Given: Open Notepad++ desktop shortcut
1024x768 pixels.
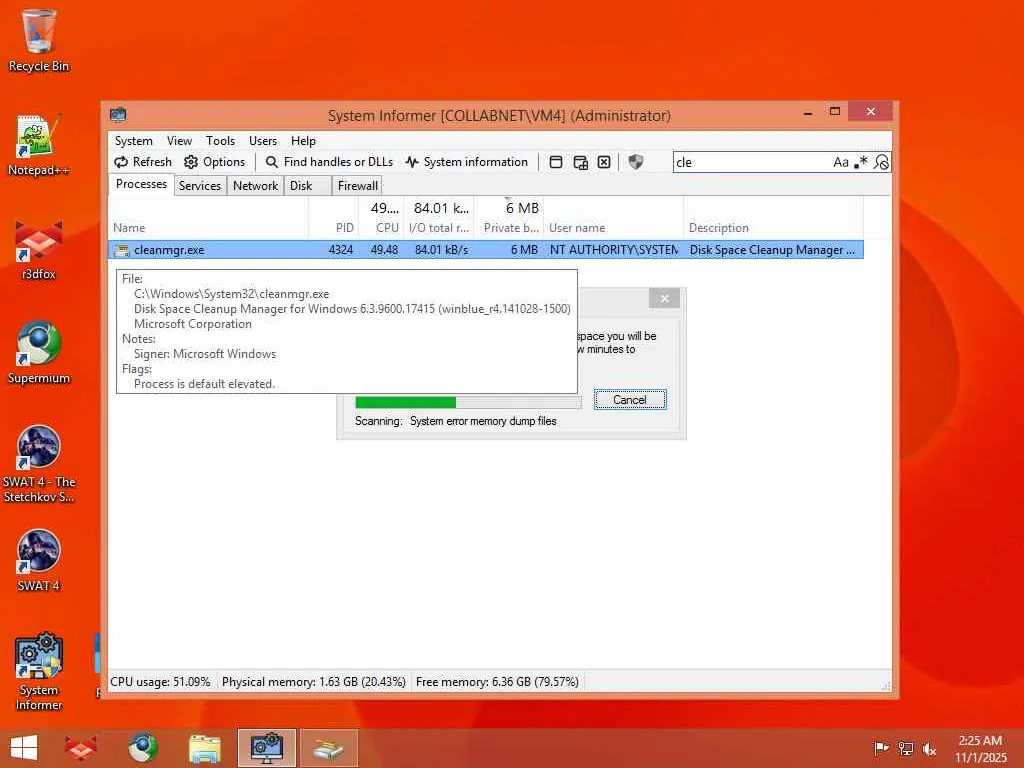Looking at the screenshot, I should tap(39, 145).
